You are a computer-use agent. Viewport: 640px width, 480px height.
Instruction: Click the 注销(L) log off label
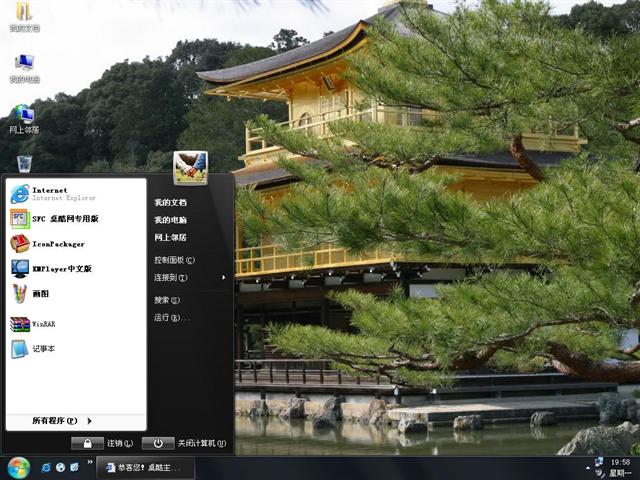click(120, 443)
